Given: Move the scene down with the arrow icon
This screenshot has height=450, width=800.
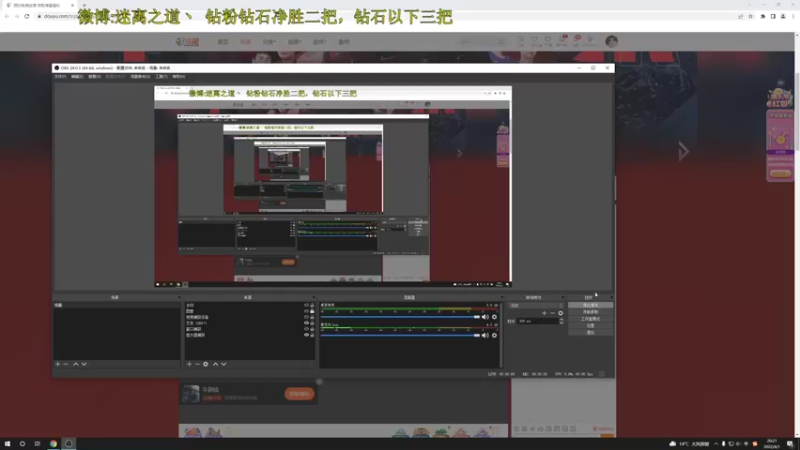Looking at the screenshot, I should pos(84,364).
